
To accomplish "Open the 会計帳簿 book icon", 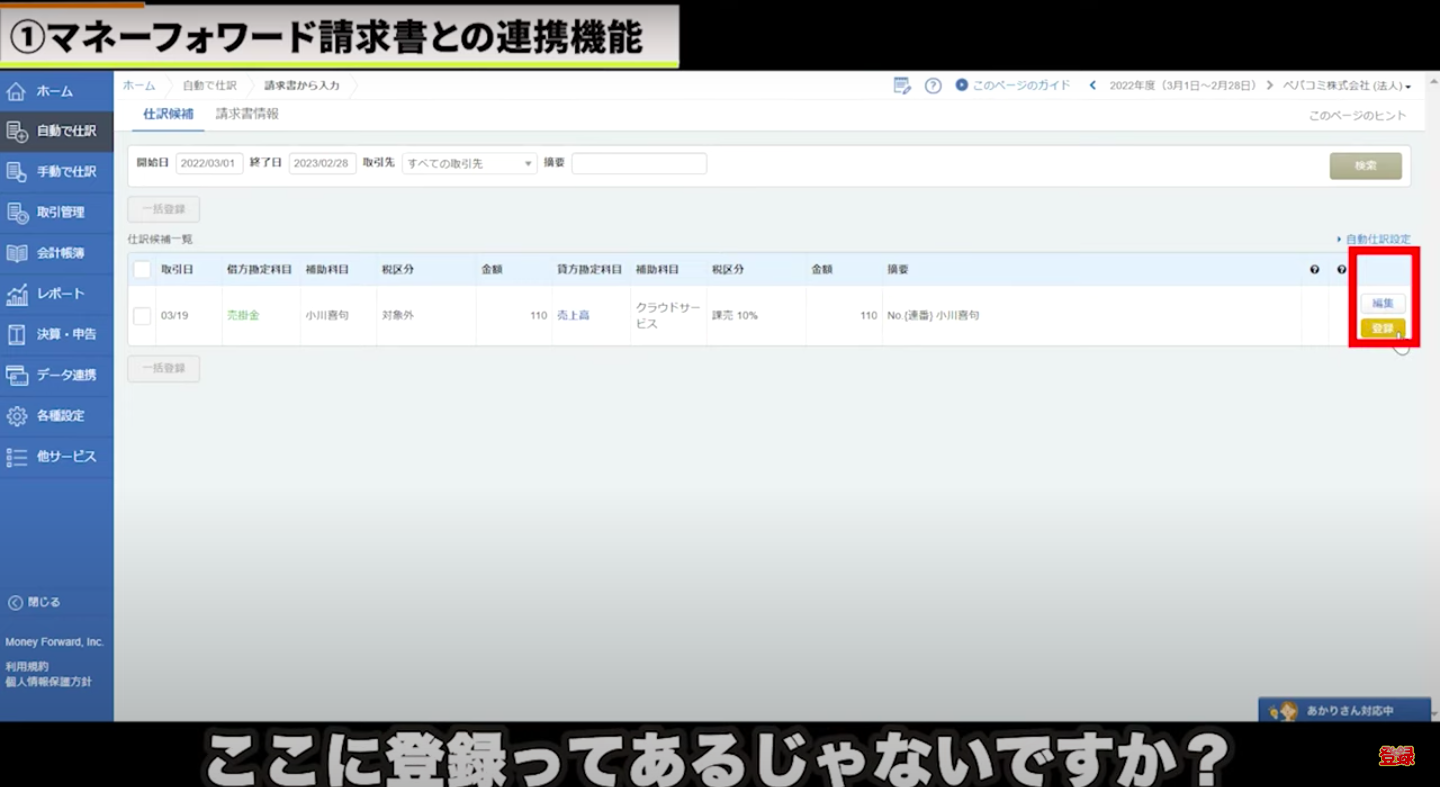I will (x=16, y=254).
